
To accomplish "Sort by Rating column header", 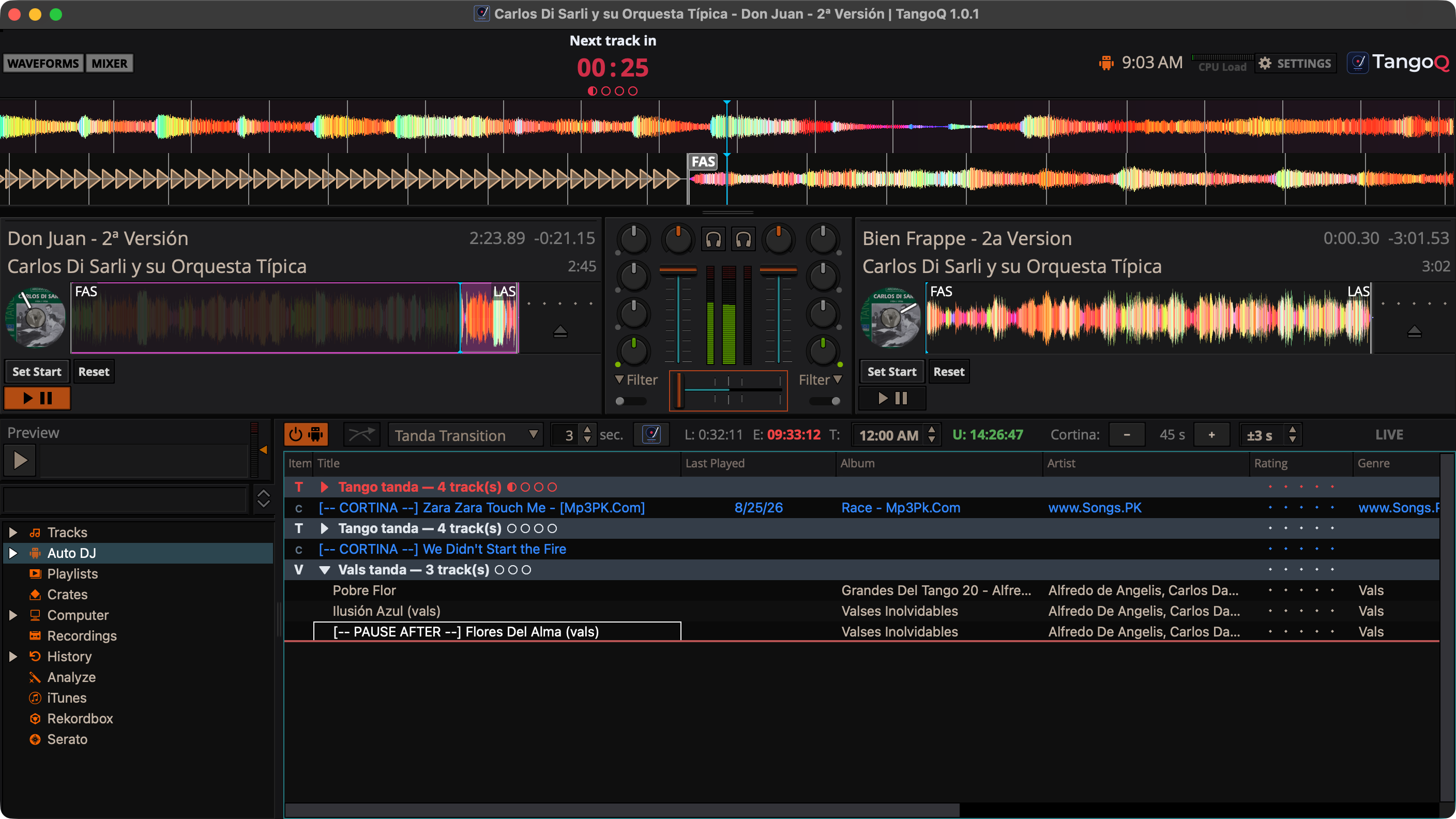I will pos(1300,463).
